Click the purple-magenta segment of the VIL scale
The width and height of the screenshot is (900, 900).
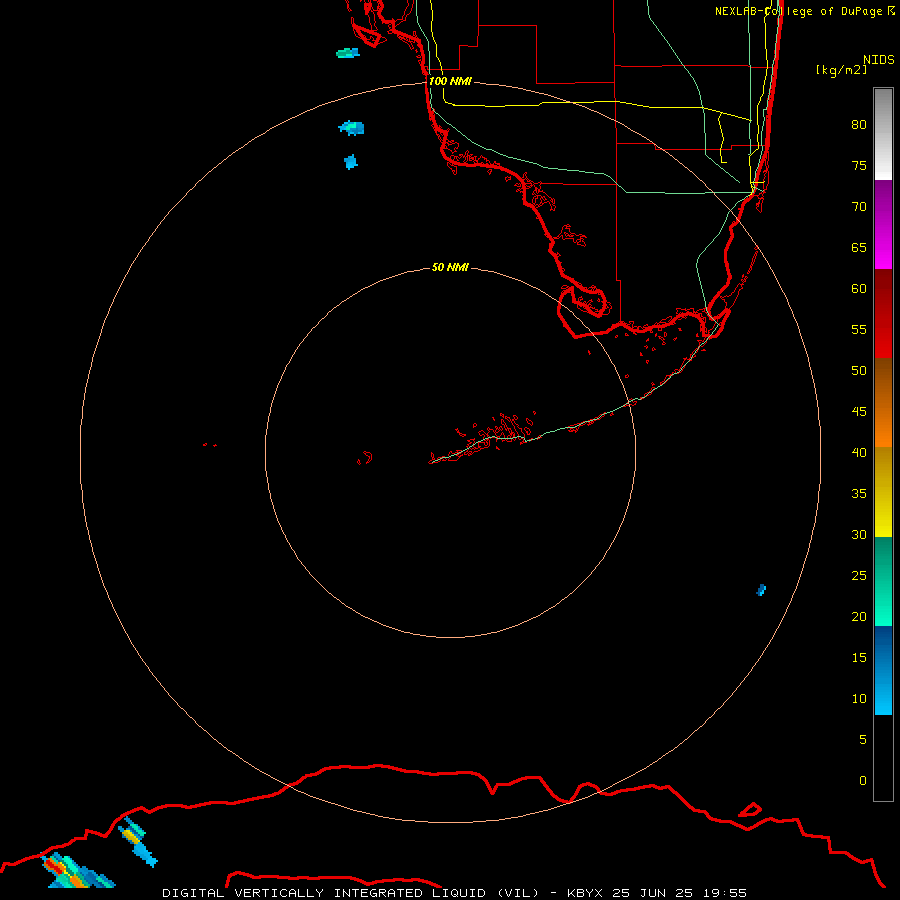883,224
